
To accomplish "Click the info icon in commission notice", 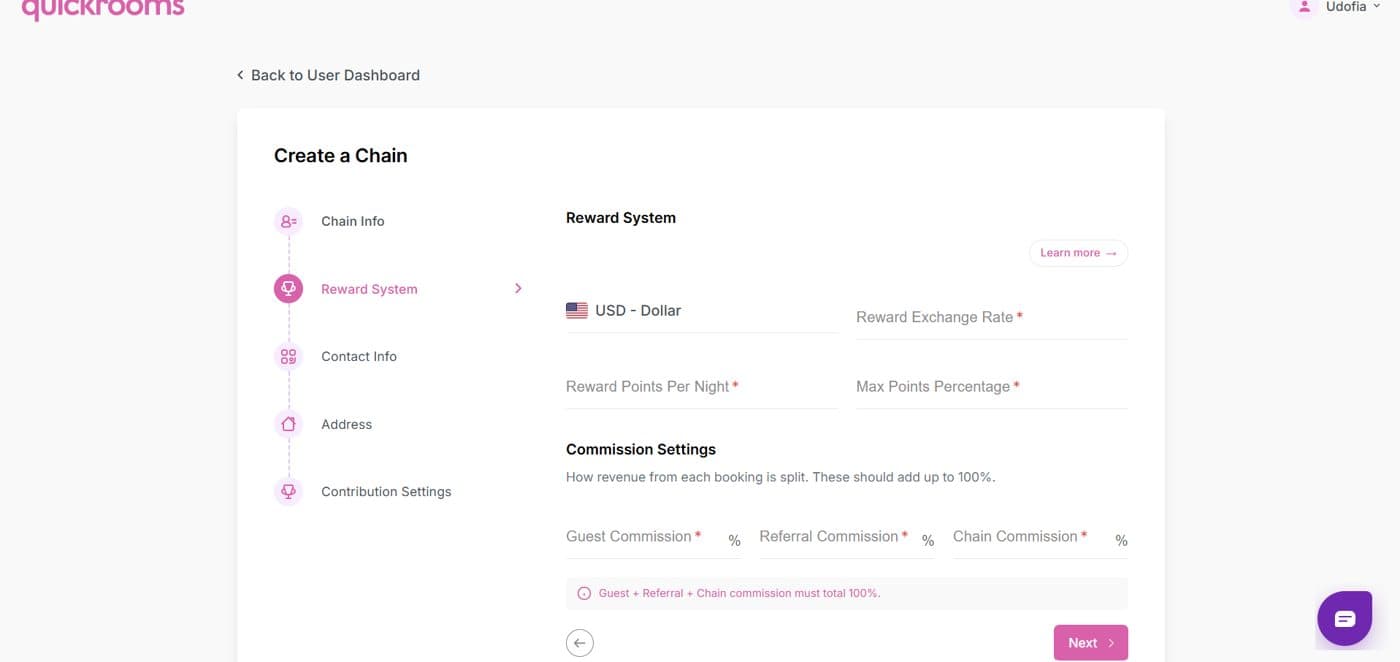I will [585, 593].
